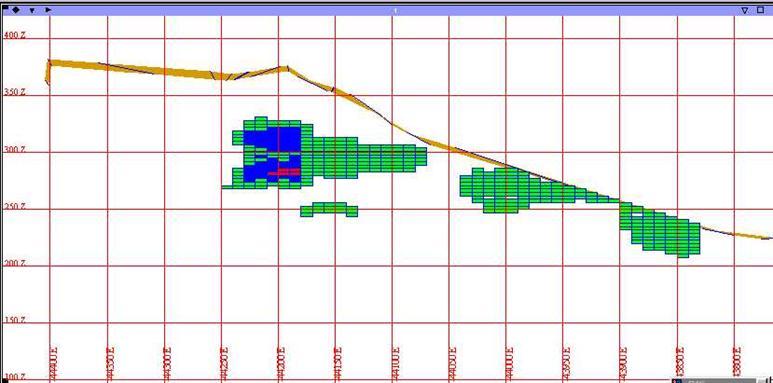Click the square maximize icon at top right
773x383 pixels.
coord(761,10)
